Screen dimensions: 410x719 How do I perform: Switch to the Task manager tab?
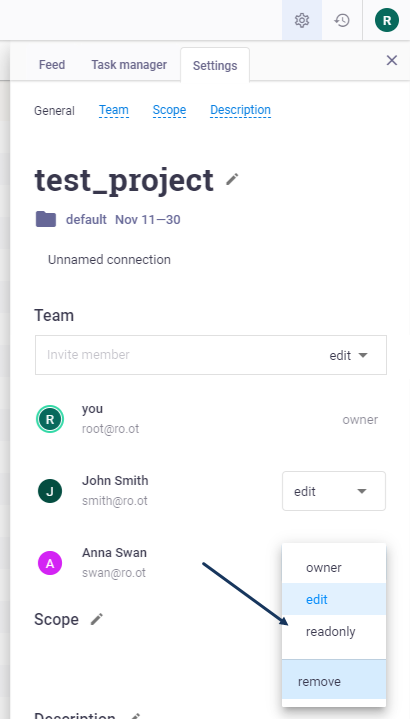click(x=129, y=65)
